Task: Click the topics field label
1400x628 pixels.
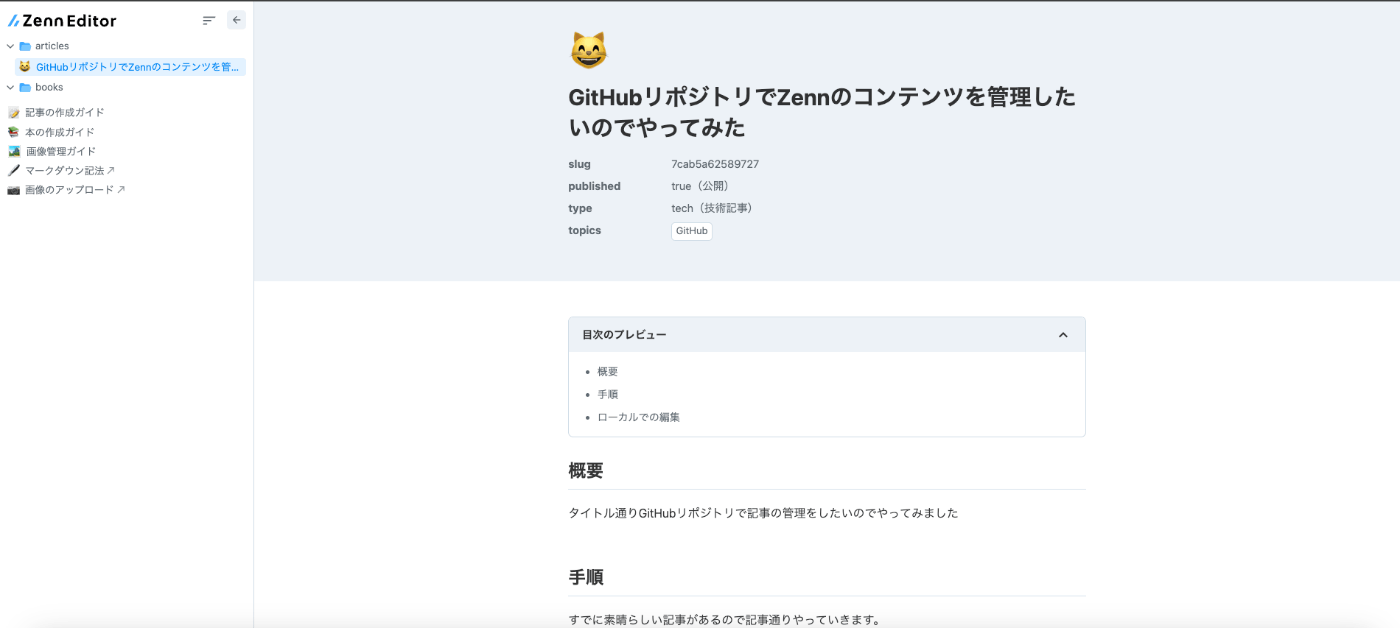Action: pyautogui.click(x=585, y=230)
